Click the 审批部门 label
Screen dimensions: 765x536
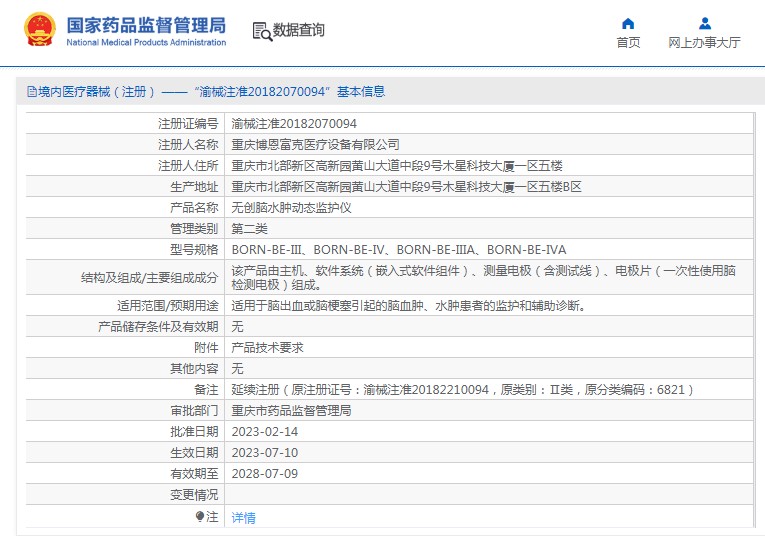[194, 410]
